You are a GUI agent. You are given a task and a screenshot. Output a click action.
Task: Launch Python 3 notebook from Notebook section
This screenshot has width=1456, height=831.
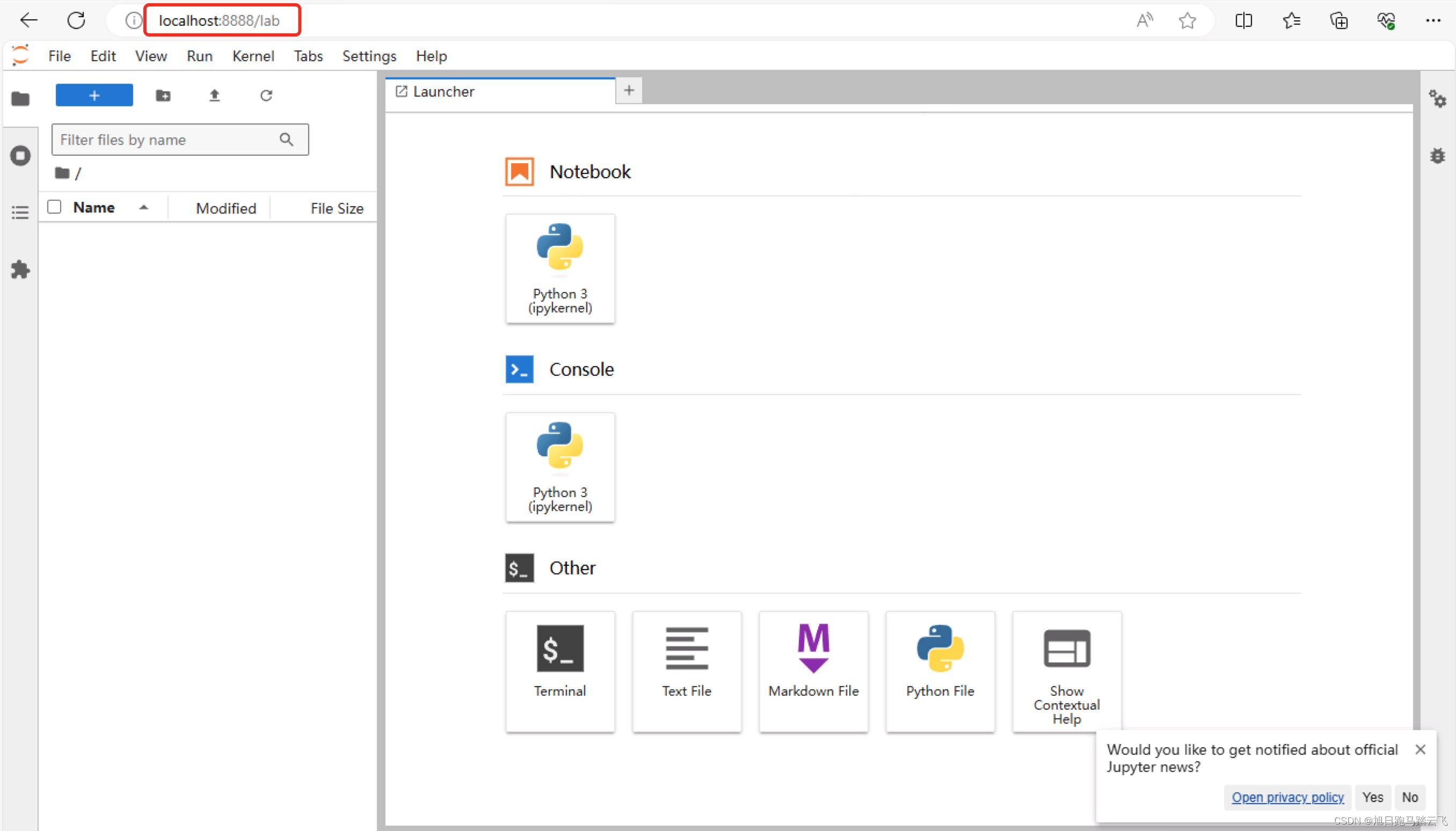coord(560,268)
